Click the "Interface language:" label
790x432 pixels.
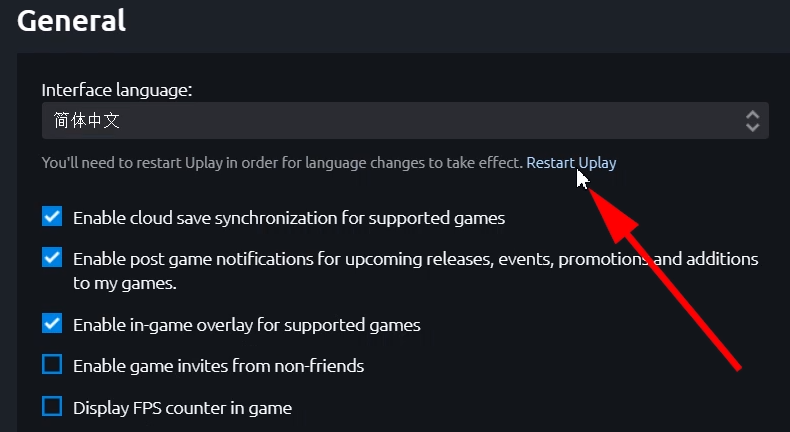(x=116, y=90)
